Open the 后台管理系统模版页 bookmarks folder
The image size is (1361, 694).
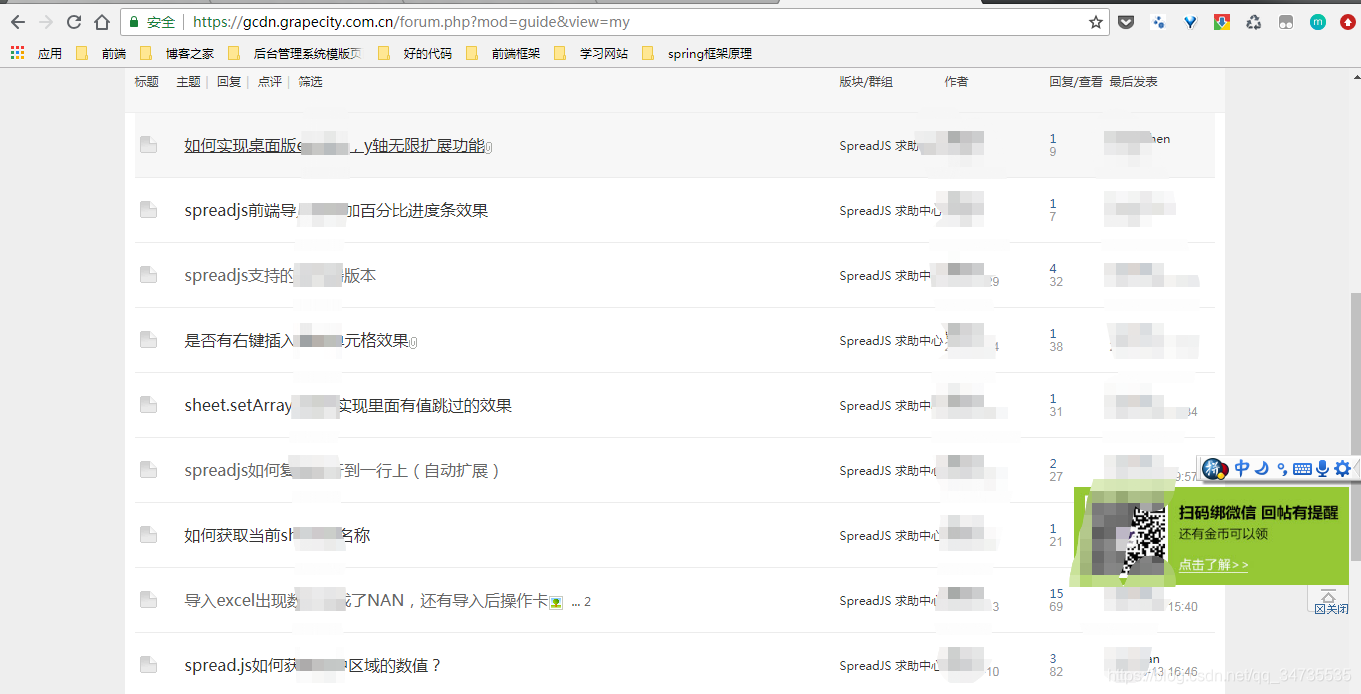click(295, 54)
